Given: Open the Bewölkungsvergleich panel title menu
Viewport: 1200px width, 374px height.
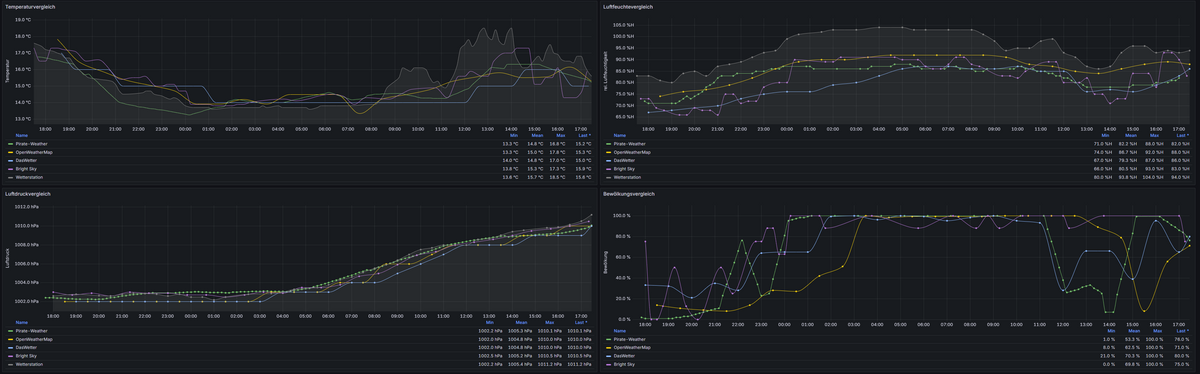Looking at the screenshot, I should click(629, 194).
